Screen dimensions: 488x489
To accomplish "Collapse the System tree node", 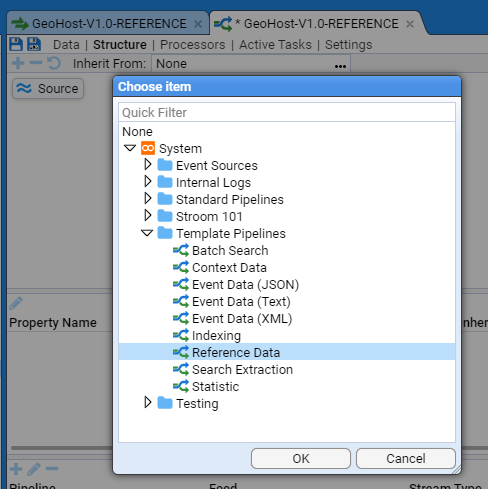I will click(x=130, y=148).
